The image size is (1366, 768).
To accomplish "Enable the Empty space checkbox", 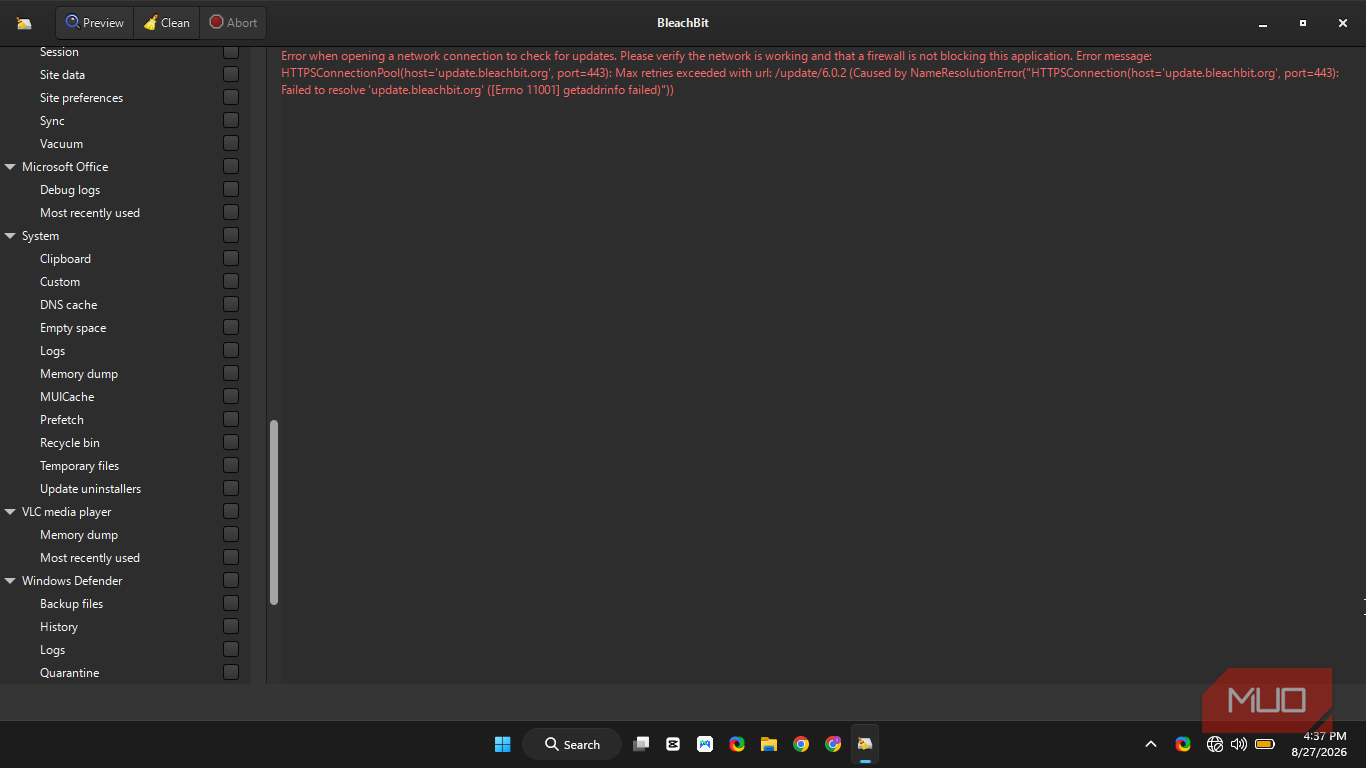I will [x=231, y=328].
